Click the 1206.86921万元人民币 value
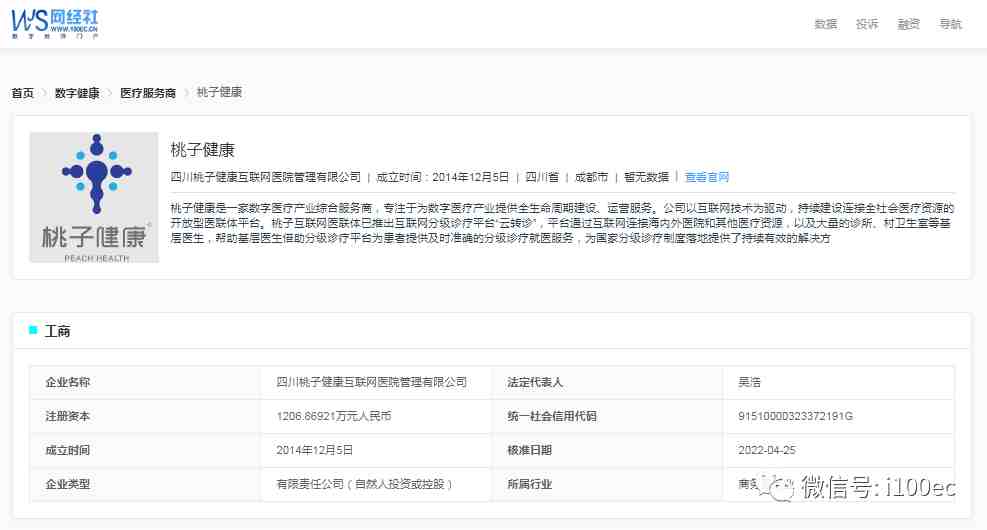Screen dimensions: 987x530 334,416
